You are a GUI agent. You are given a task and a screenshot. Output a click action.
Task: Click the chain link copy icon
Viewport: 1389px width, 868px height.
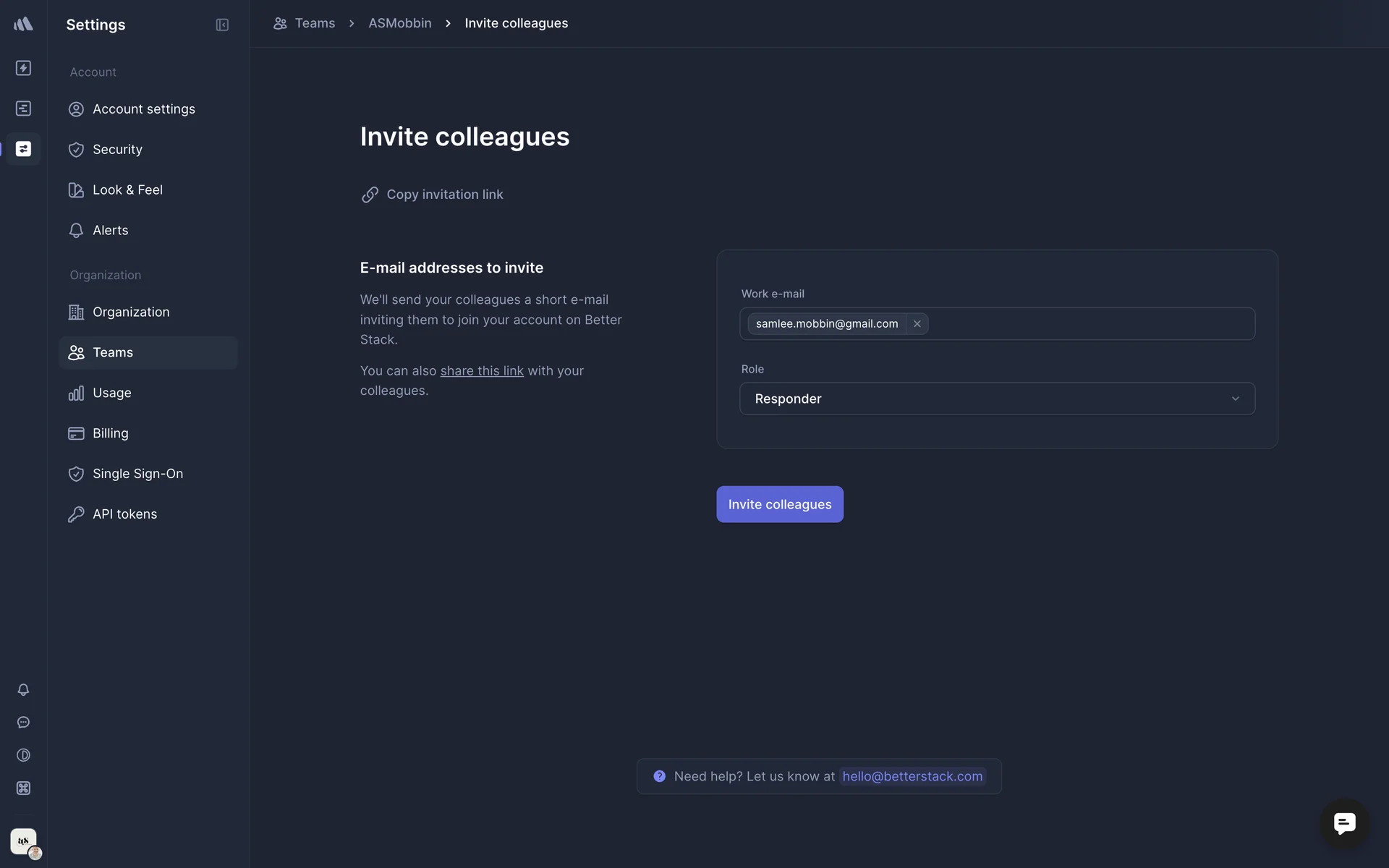(370, 195)
